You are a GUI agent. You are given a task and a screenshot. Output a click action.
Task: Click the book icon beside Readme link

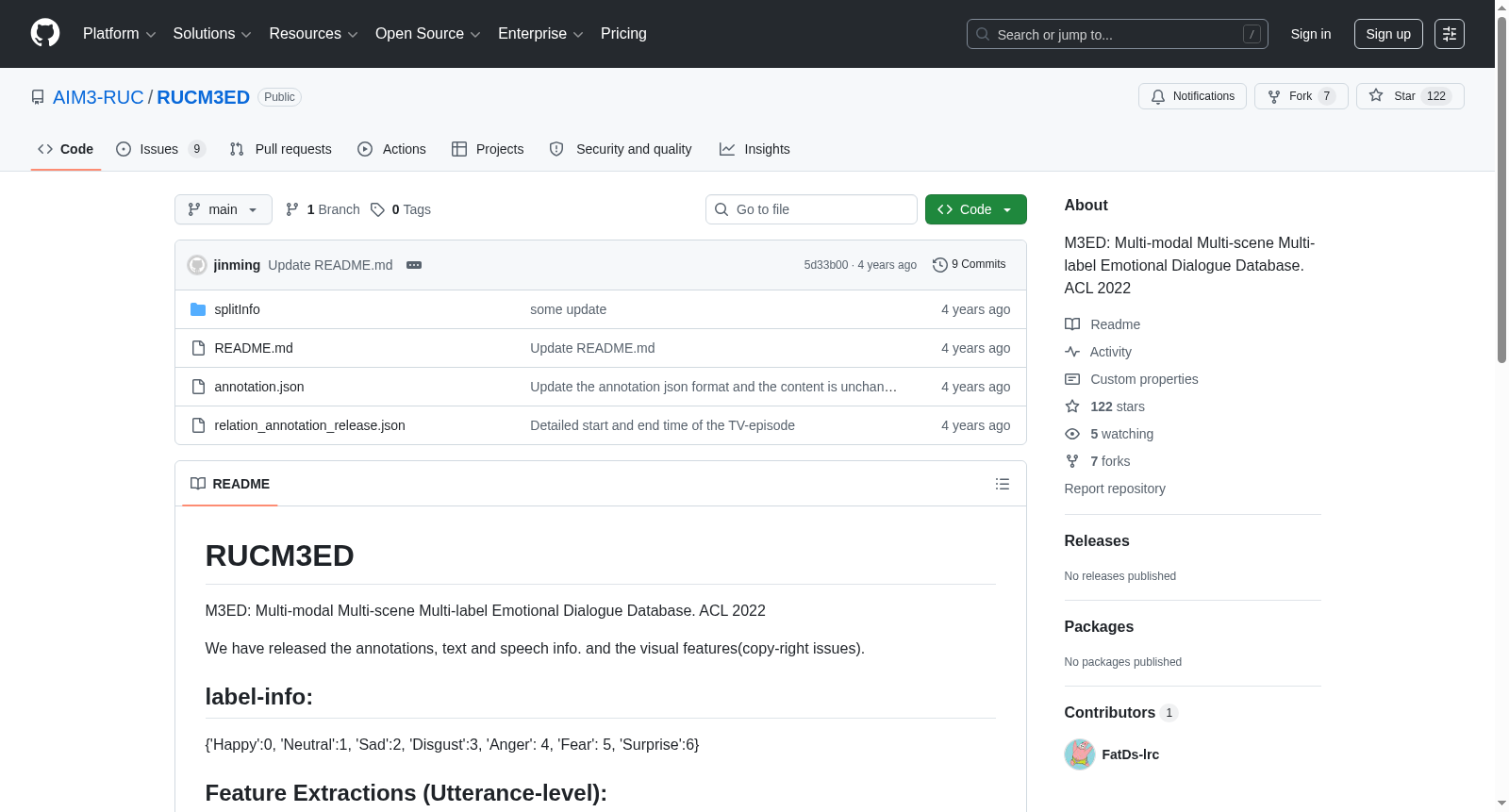(1072, 324)
